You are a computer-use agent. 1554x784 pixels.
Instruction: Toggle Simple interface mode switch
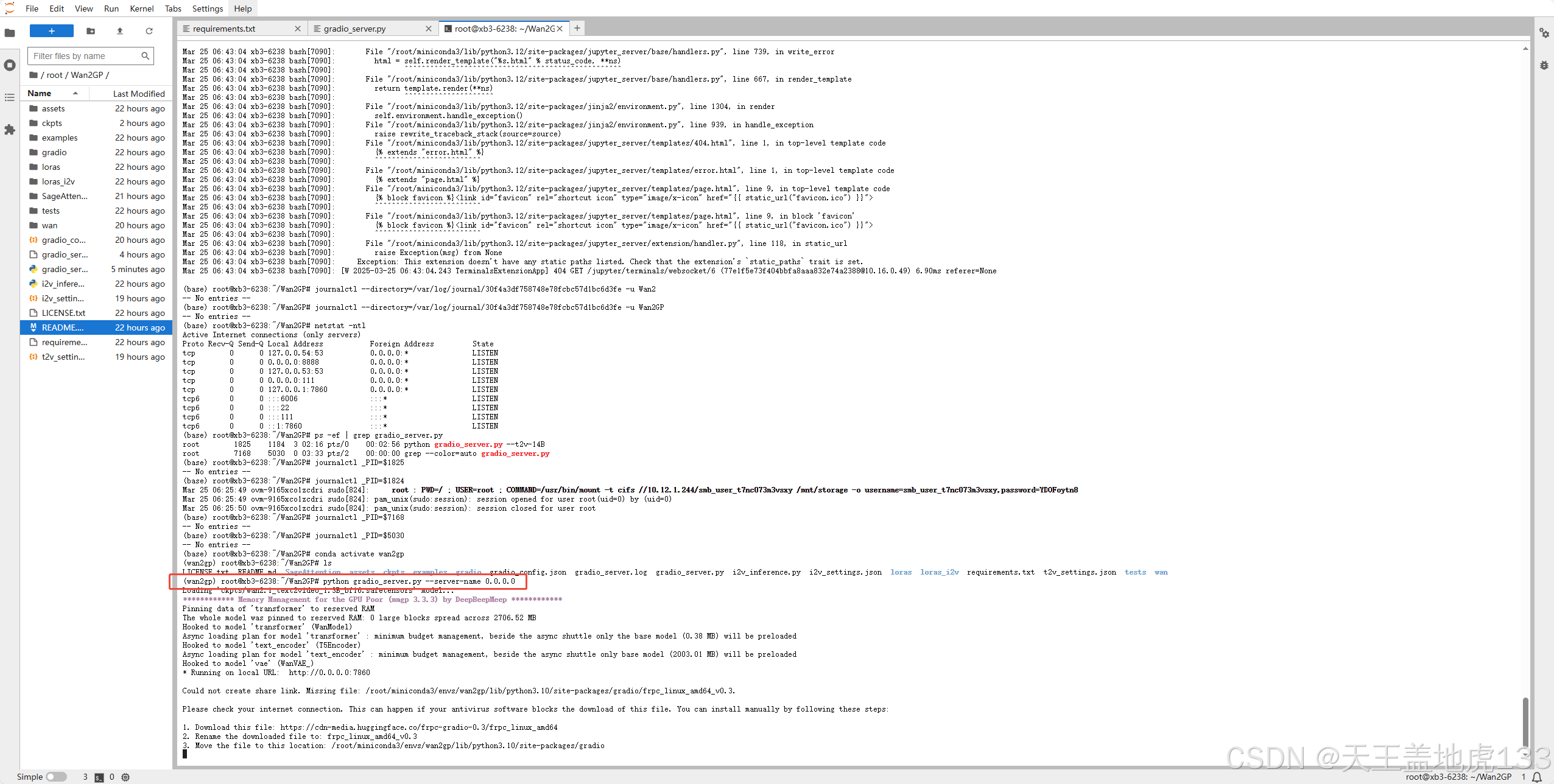click(56, 777)
